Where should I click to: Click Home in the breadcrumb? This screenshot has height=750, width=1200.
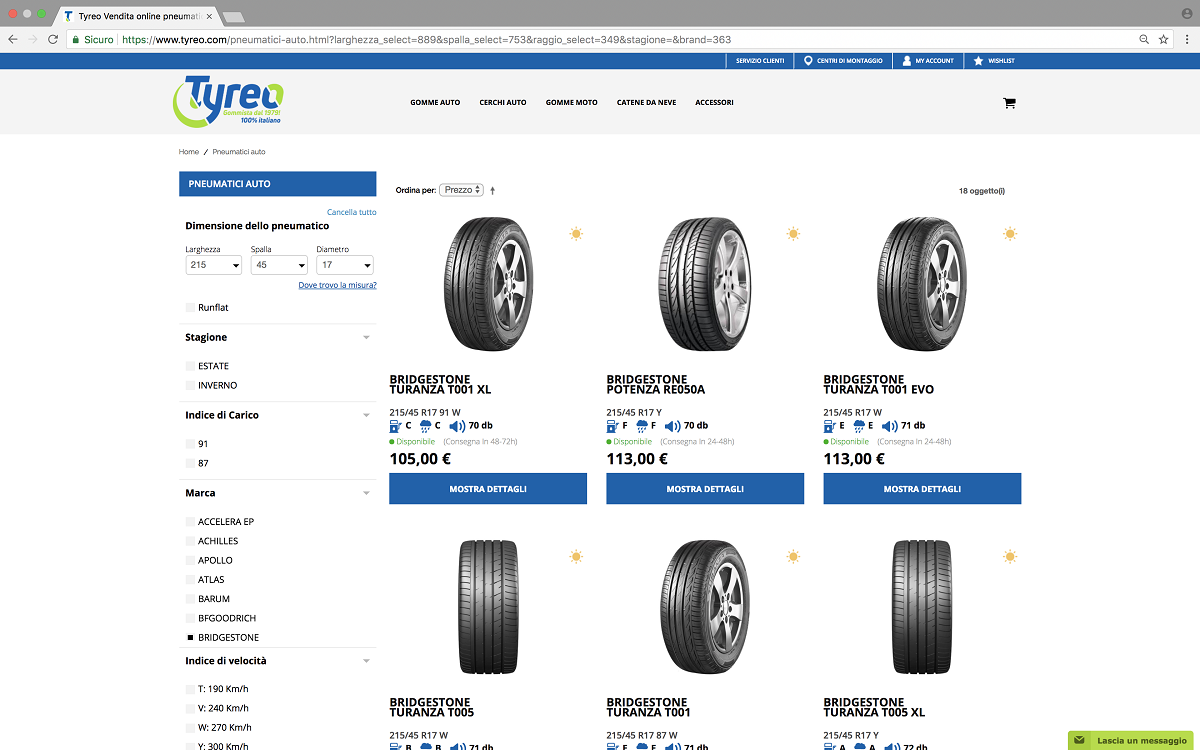pos(189,152)
